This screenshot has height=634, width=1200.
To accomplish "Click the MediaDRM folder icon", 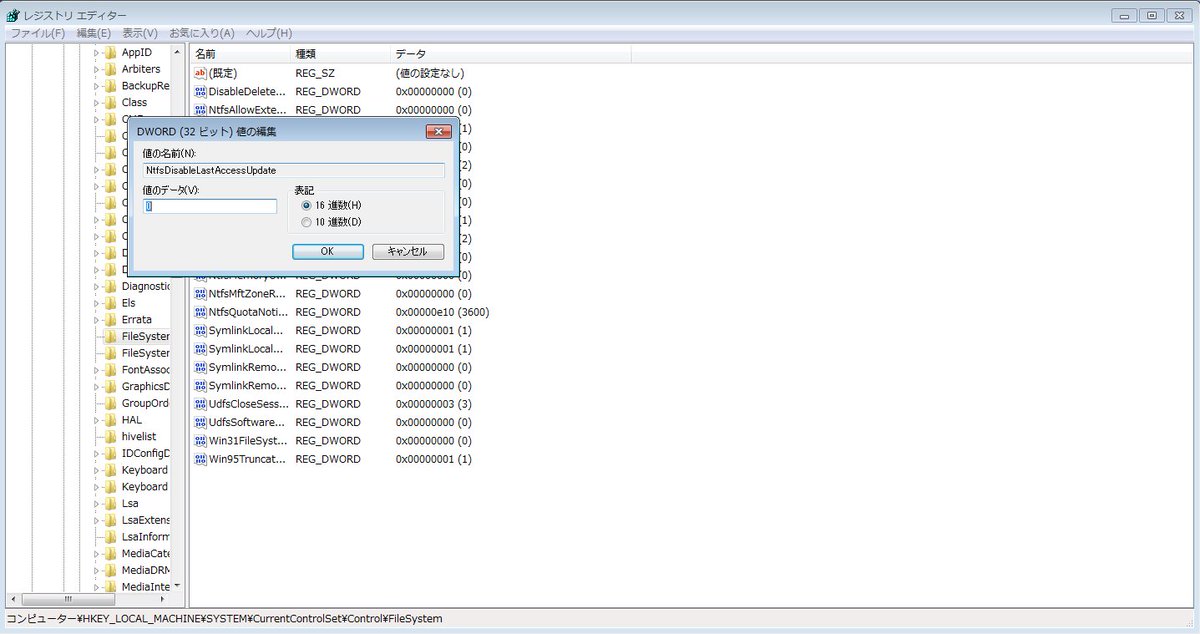I will point(111,570).
